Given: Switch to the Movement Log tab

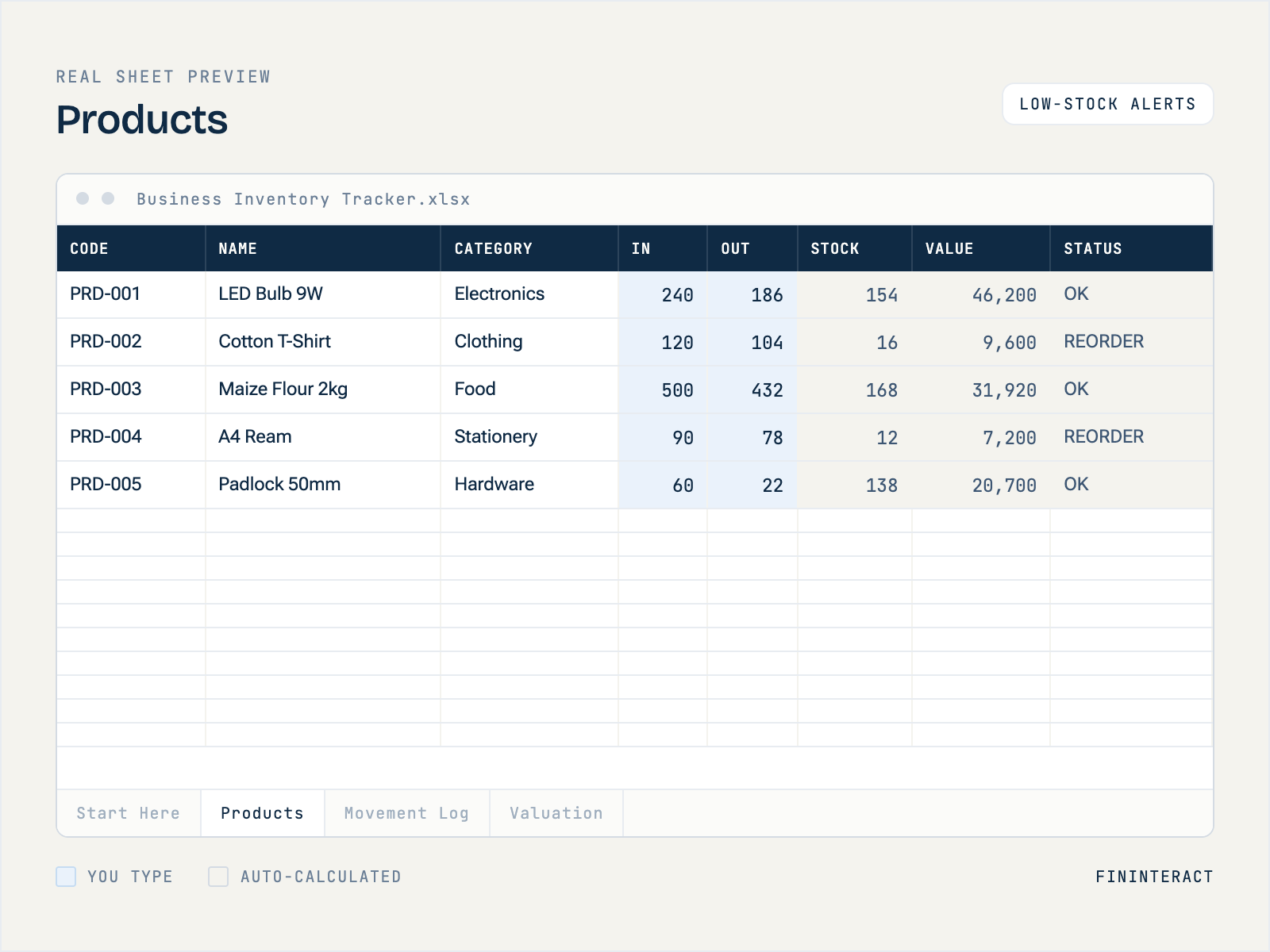Looking at the screenshot, I should [x=407, y=813].
